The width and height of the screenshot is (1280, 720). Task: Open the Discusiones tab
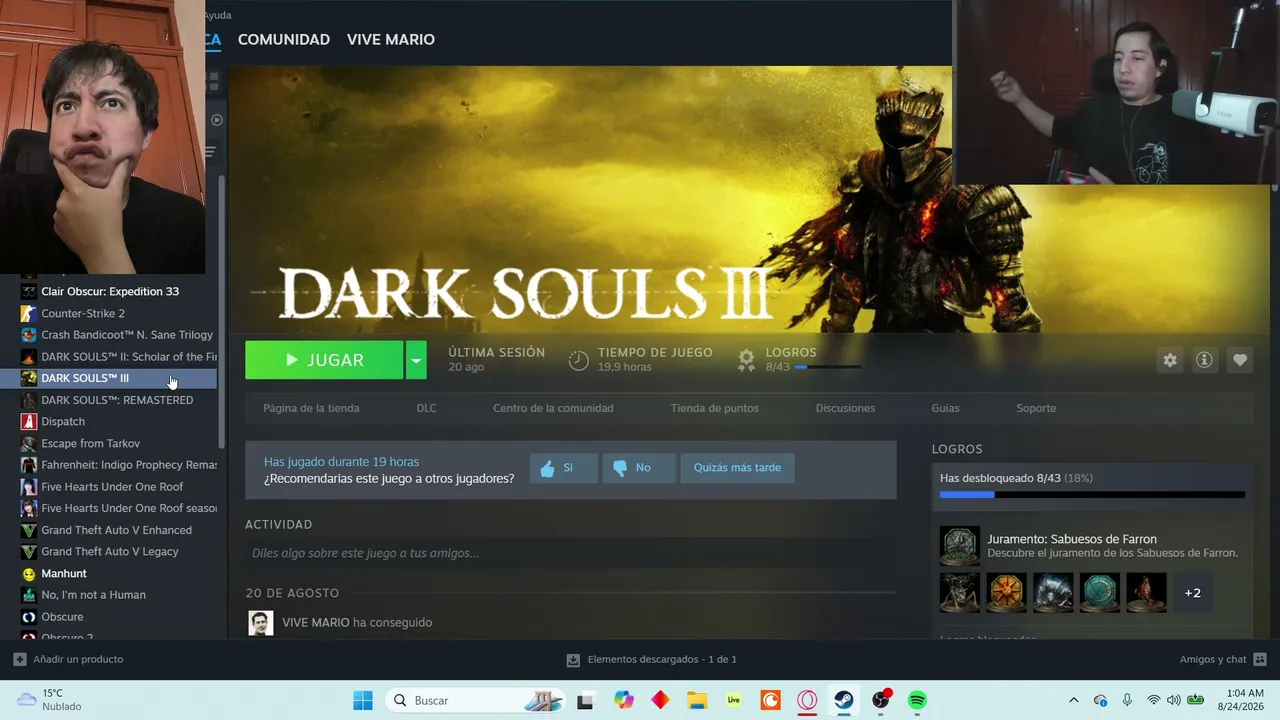[x=845, y=408]
